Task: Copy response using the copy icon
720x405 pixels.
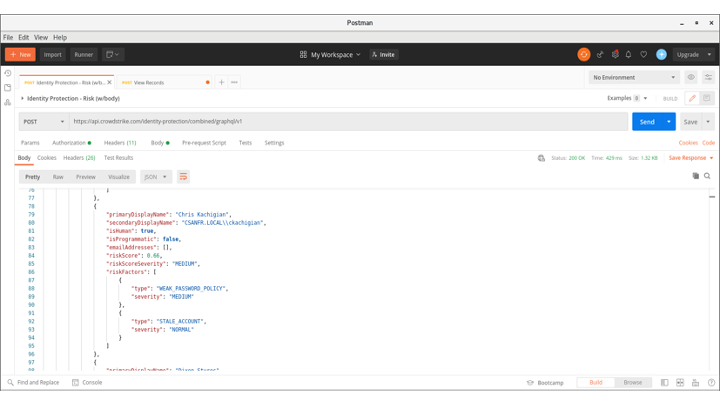Action: (x=696, y=176)
